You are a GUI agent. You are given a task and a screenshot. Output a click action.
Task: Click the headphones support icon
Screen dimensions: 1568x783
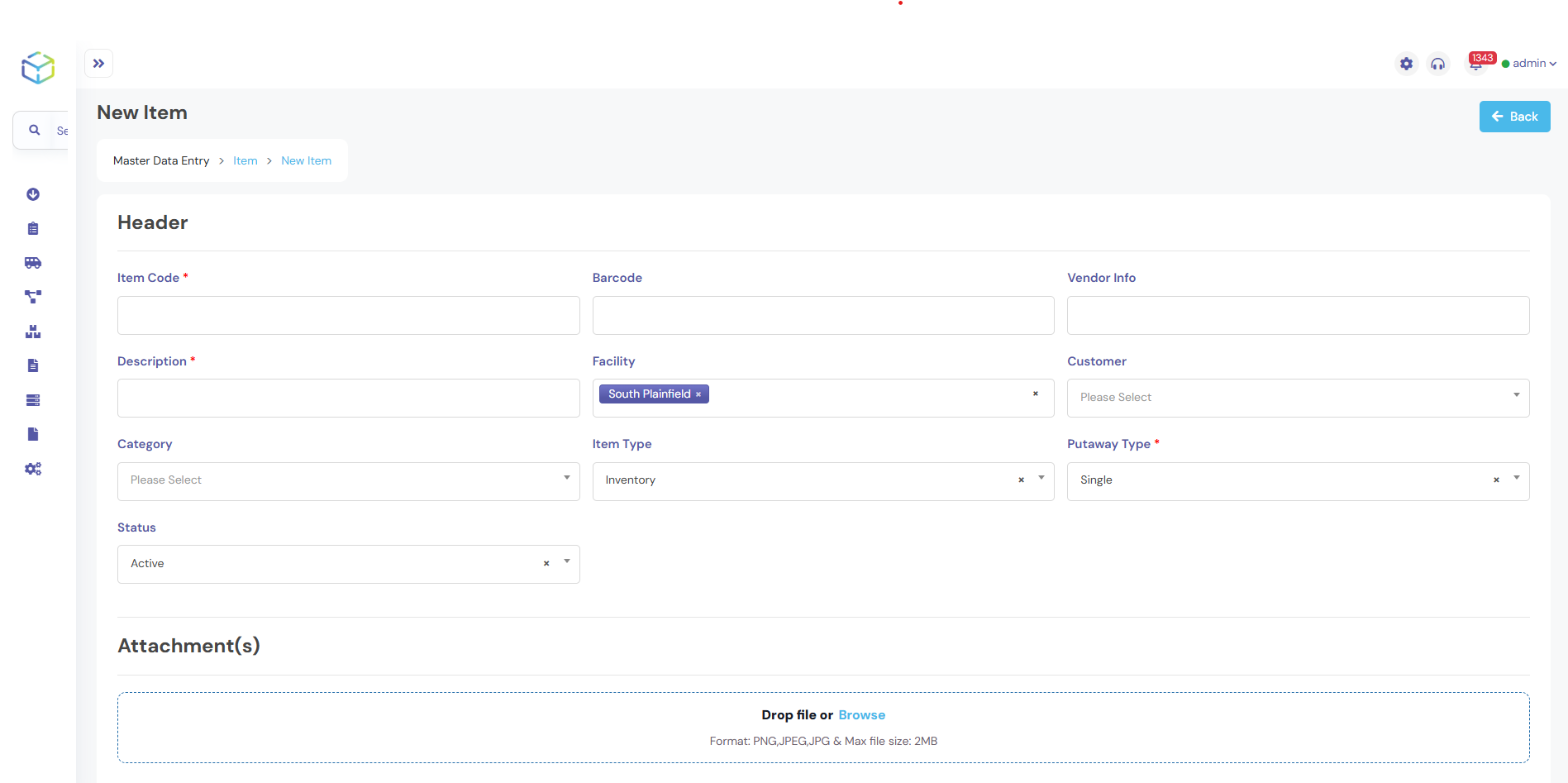[x=1438, y=64]
